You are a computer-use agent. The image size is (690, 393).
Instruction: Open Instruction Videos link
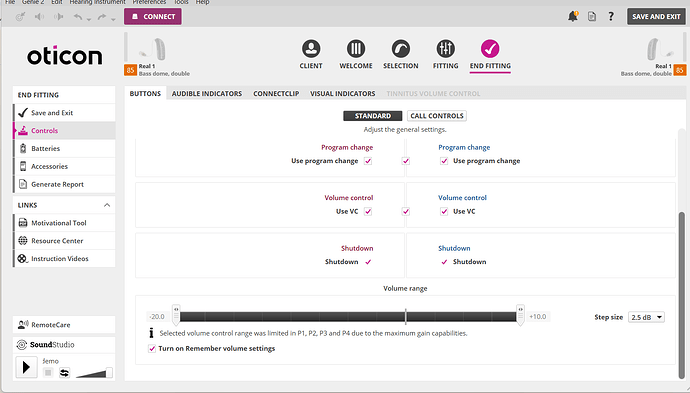64,259
